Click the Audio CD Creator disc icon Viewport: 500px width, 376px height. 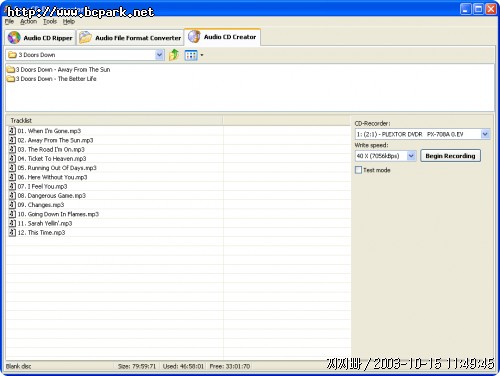pos(194,37)
